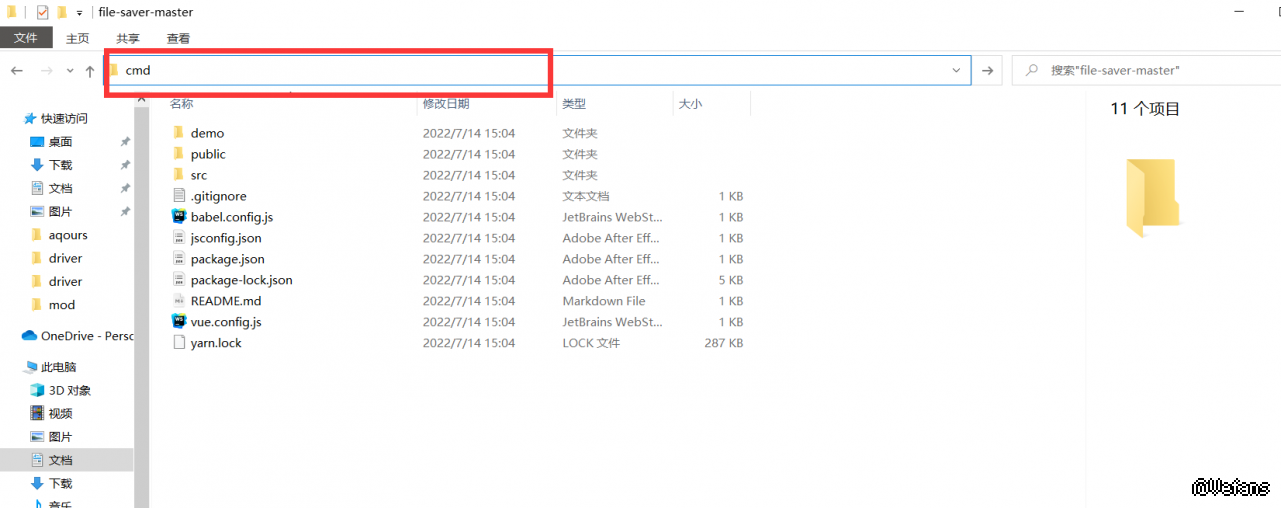Image resolution: width=1281 pixels, height=508 pixels.
Task: Go up one folder level
Action: [x=90, y=70]
